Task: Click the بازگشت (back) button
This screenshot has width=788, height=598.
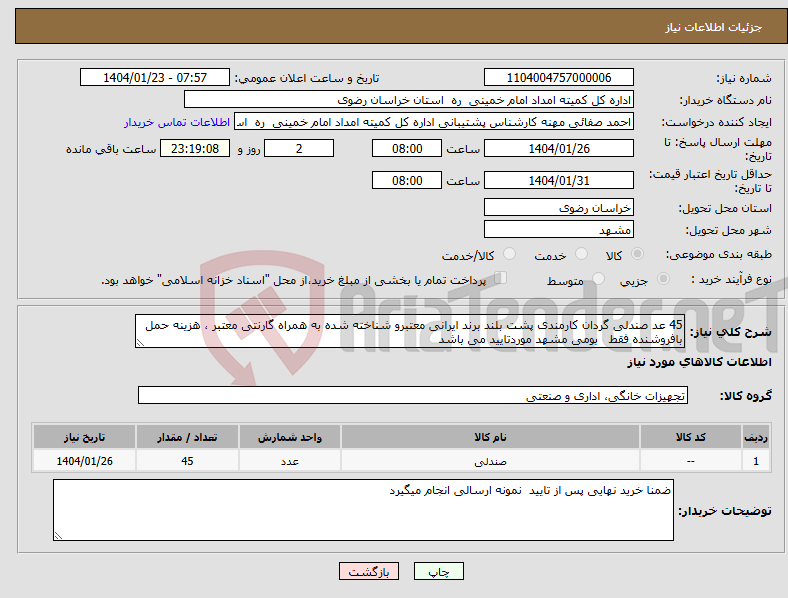Action: 369,571
